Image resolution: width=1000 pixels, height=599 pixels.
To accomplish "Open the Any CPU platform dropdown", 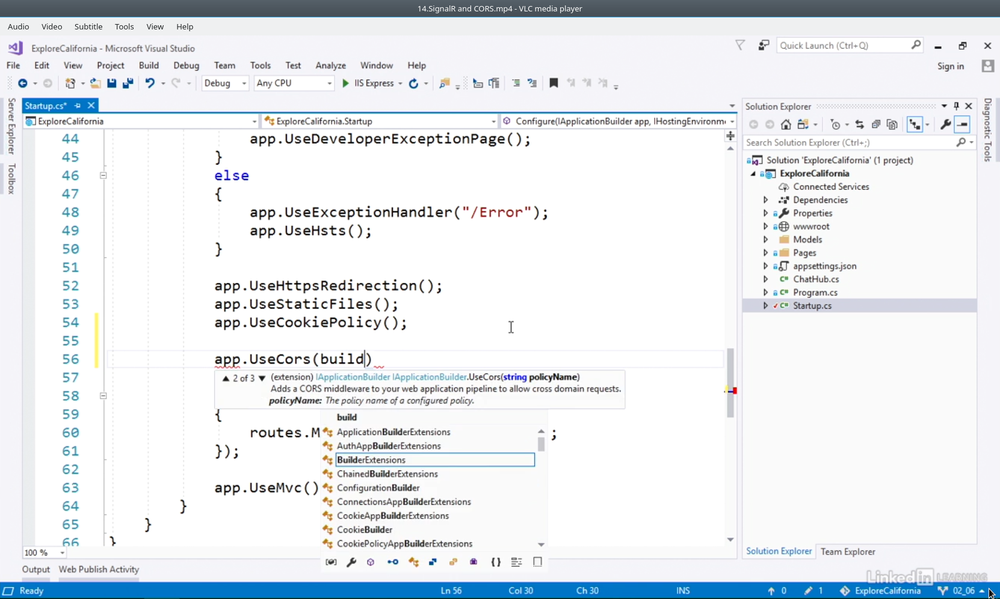I will [294, 84].
